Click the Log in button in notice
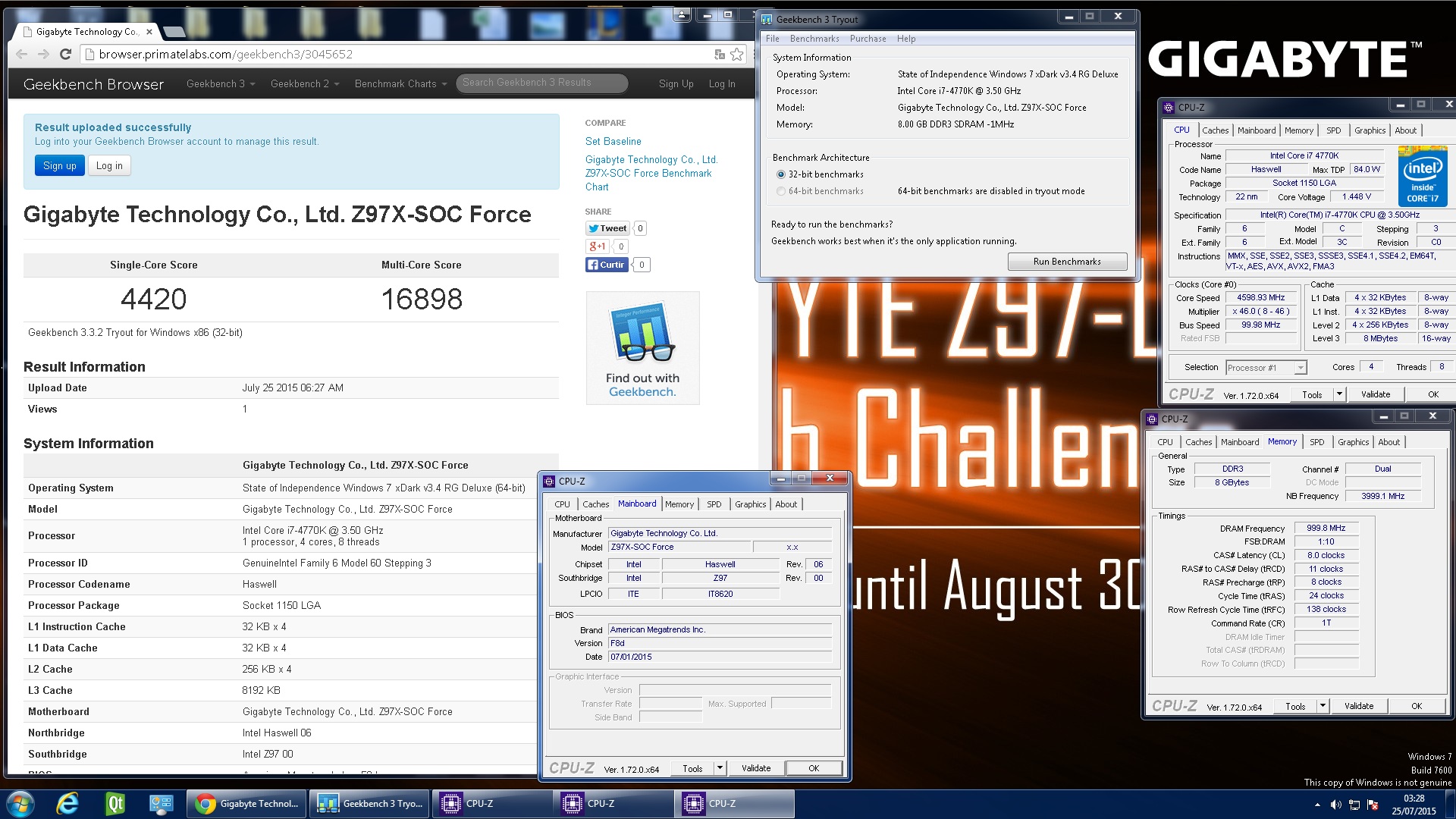 (109, 166)
